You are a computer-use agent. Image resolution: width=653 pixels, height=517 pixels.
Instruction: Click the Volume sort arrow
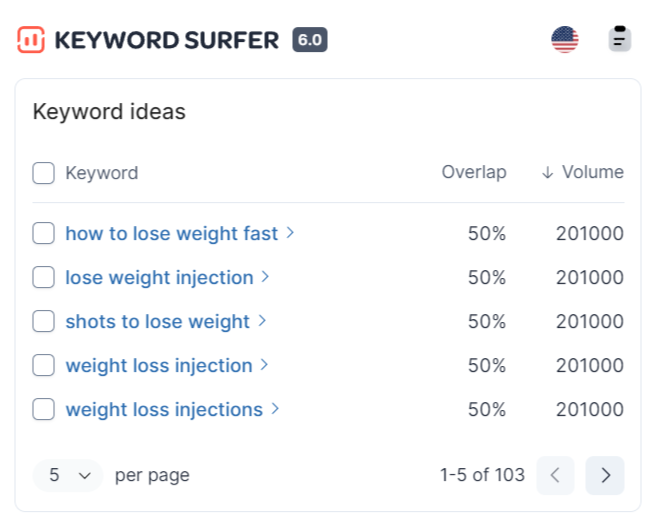[x=547, y=173]
